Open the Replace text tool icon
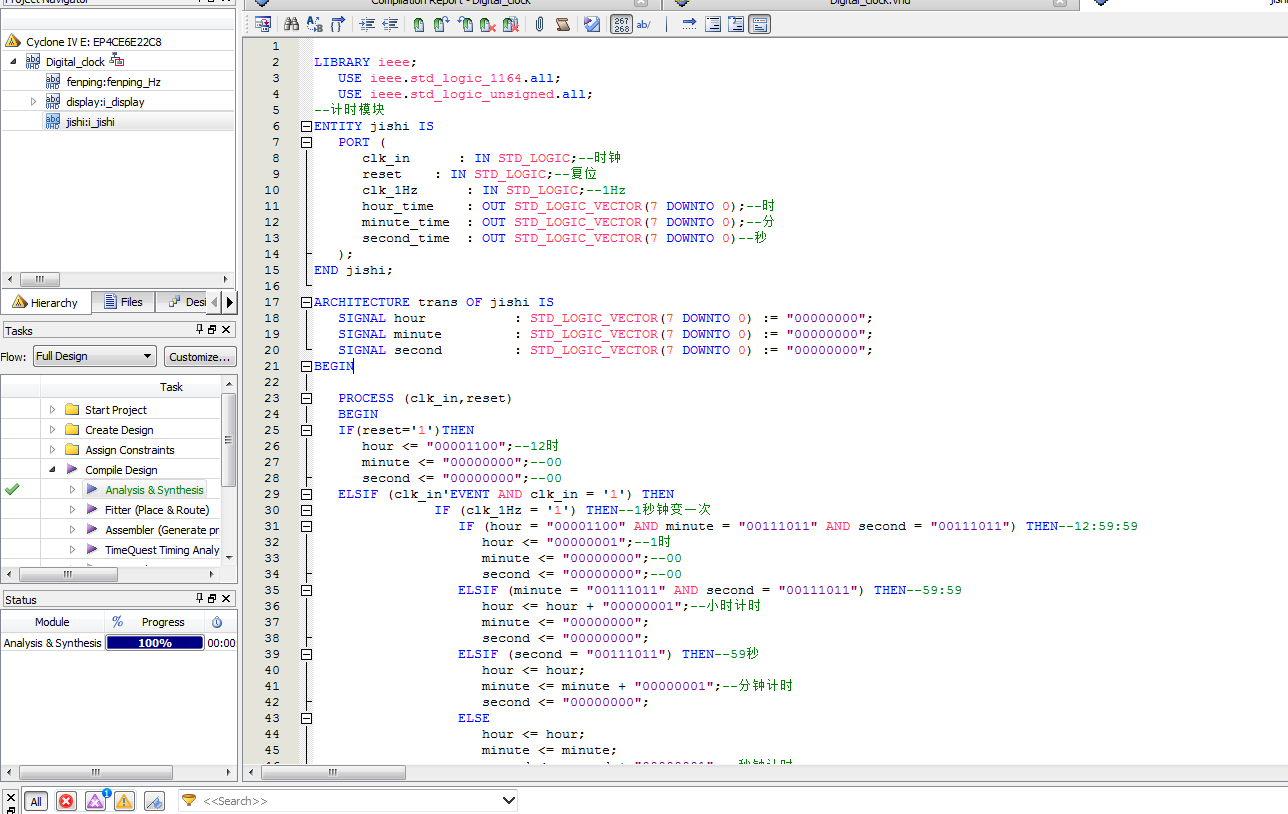Viewport: 1288px width, 814px height. coord(314,24)
